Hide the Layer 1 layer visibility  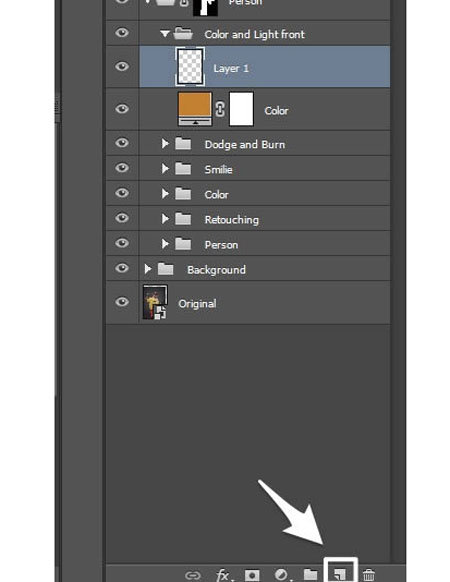[122, 66]
